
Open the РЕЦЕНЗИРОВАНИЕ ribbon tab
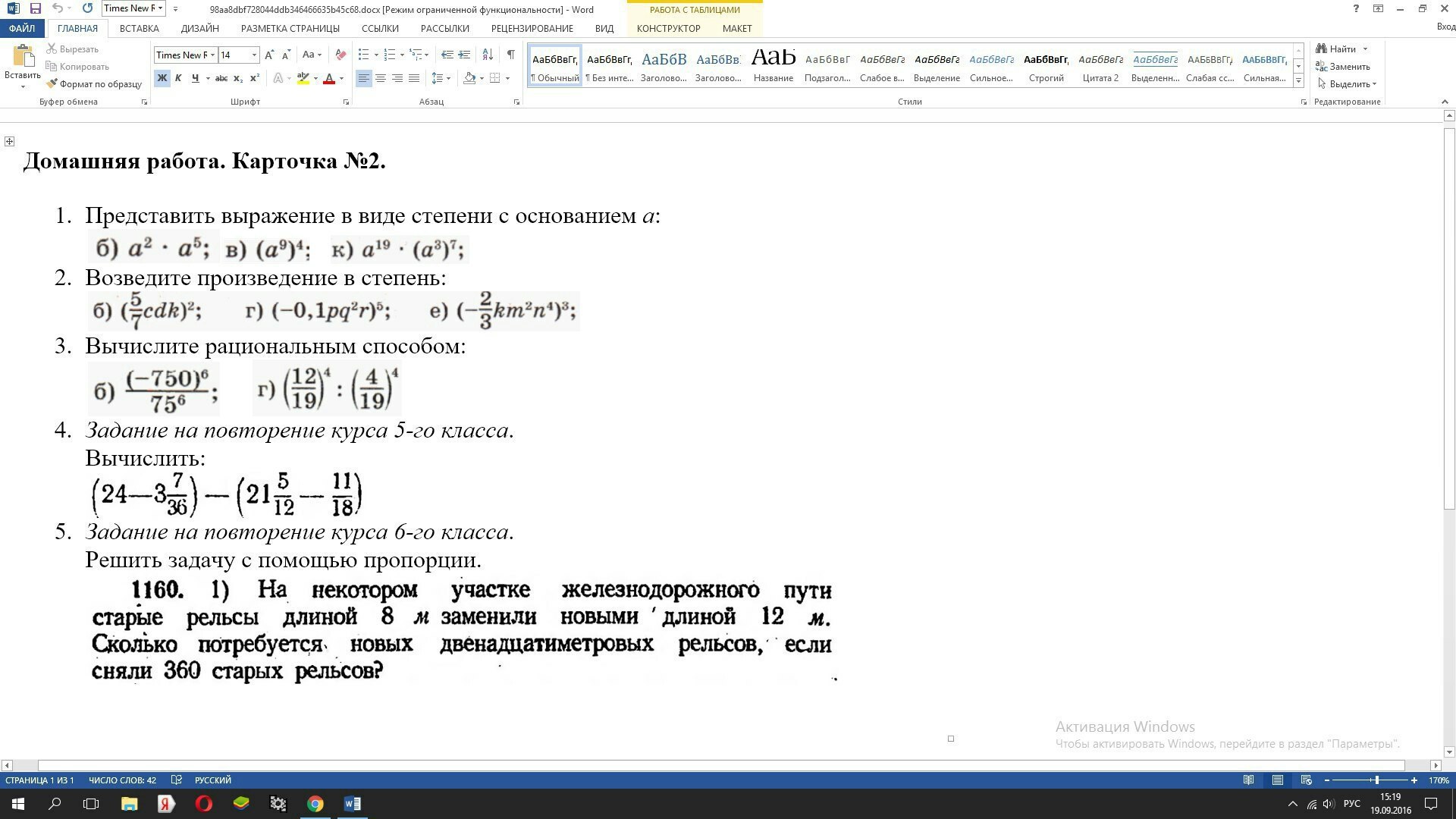point(532,28)
